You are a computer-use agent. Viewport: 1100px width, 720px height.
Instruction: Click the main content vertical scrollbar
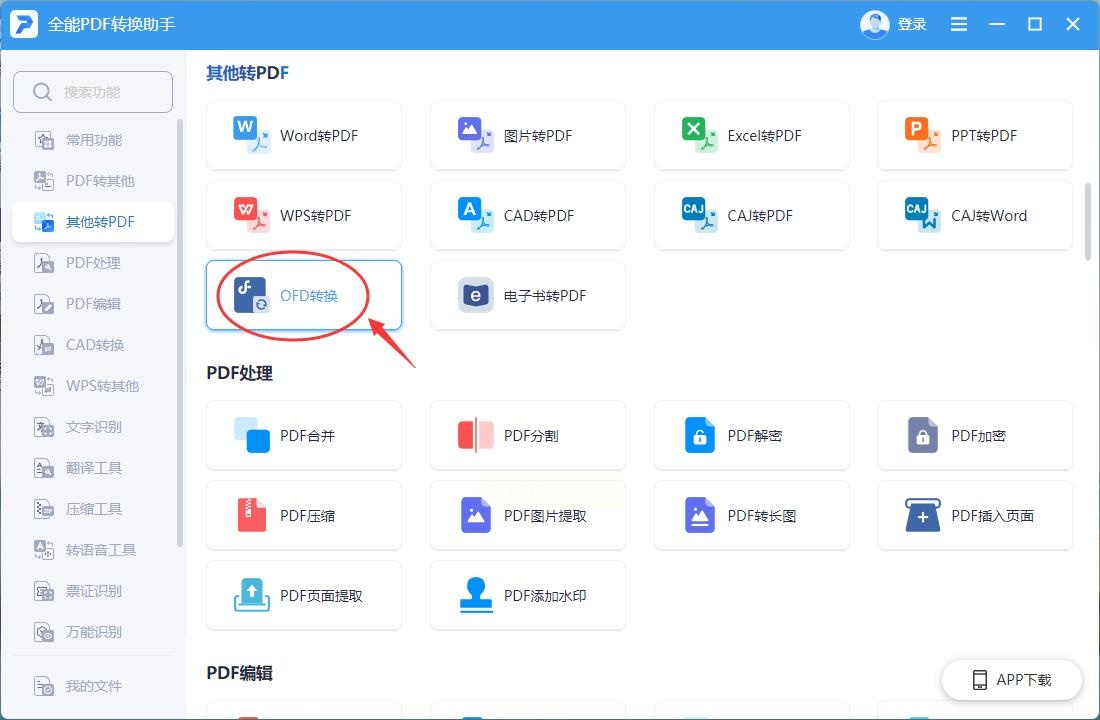pyautogui.click(x=1087, y=222)
